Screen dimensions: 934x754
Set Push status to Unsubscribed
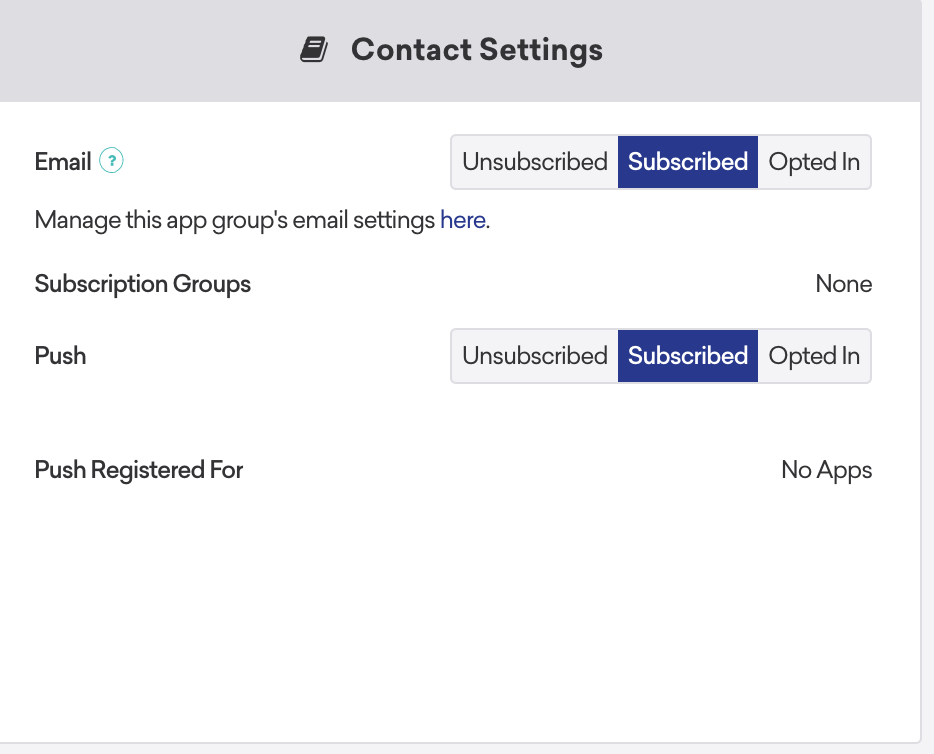[x=533, y=355]
